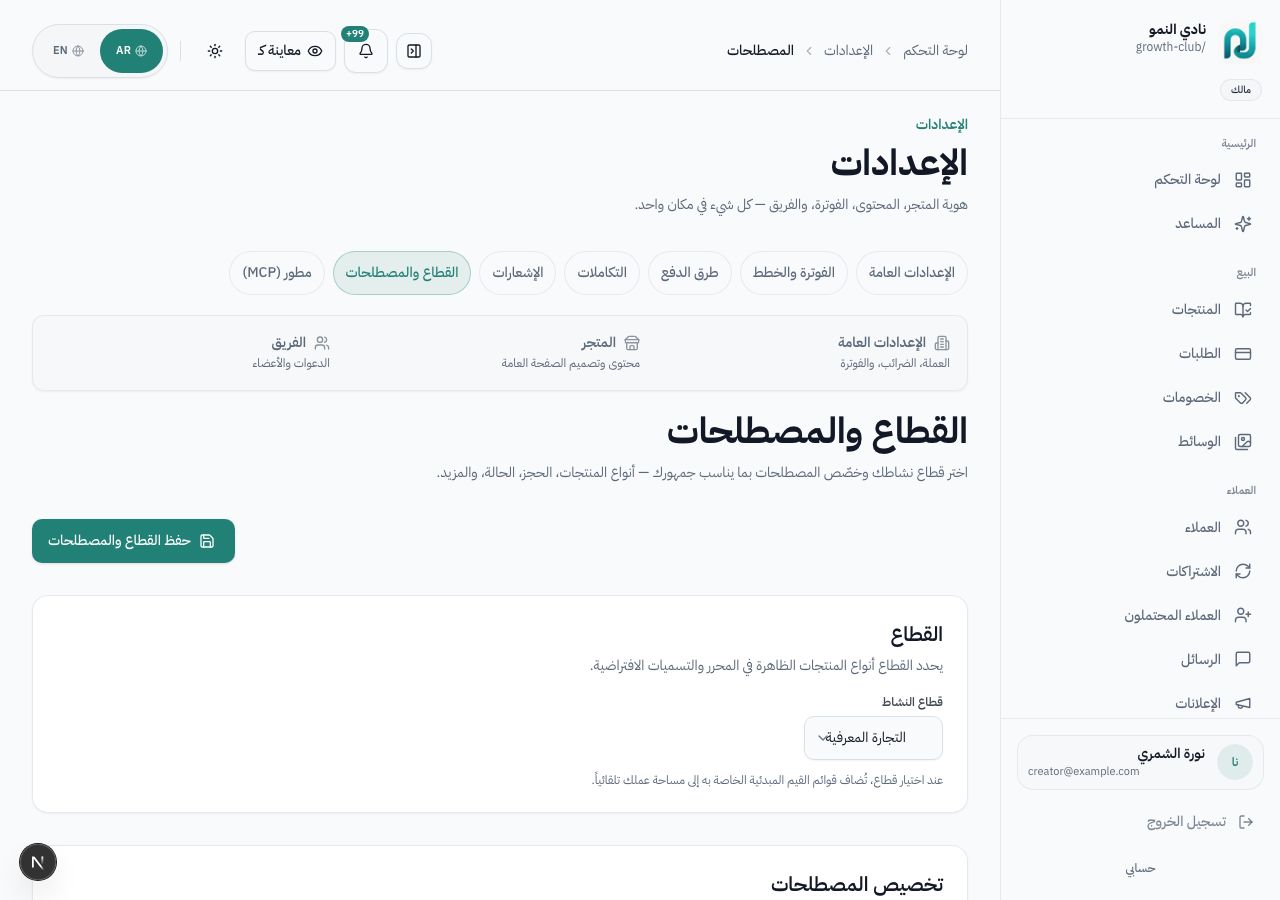Select the الإشعارات tab
The height and width of the screenshot is (900, 1280).
[x=517, y=273]
